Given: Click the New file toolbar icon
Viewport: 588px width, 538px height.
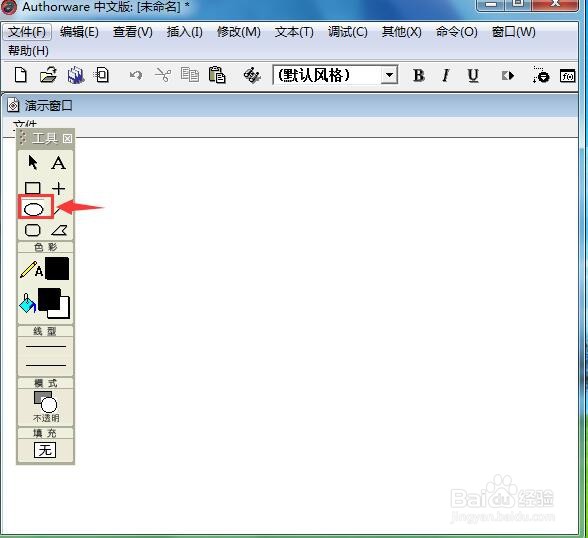Looking at the screenshot, I should [21, 75].
